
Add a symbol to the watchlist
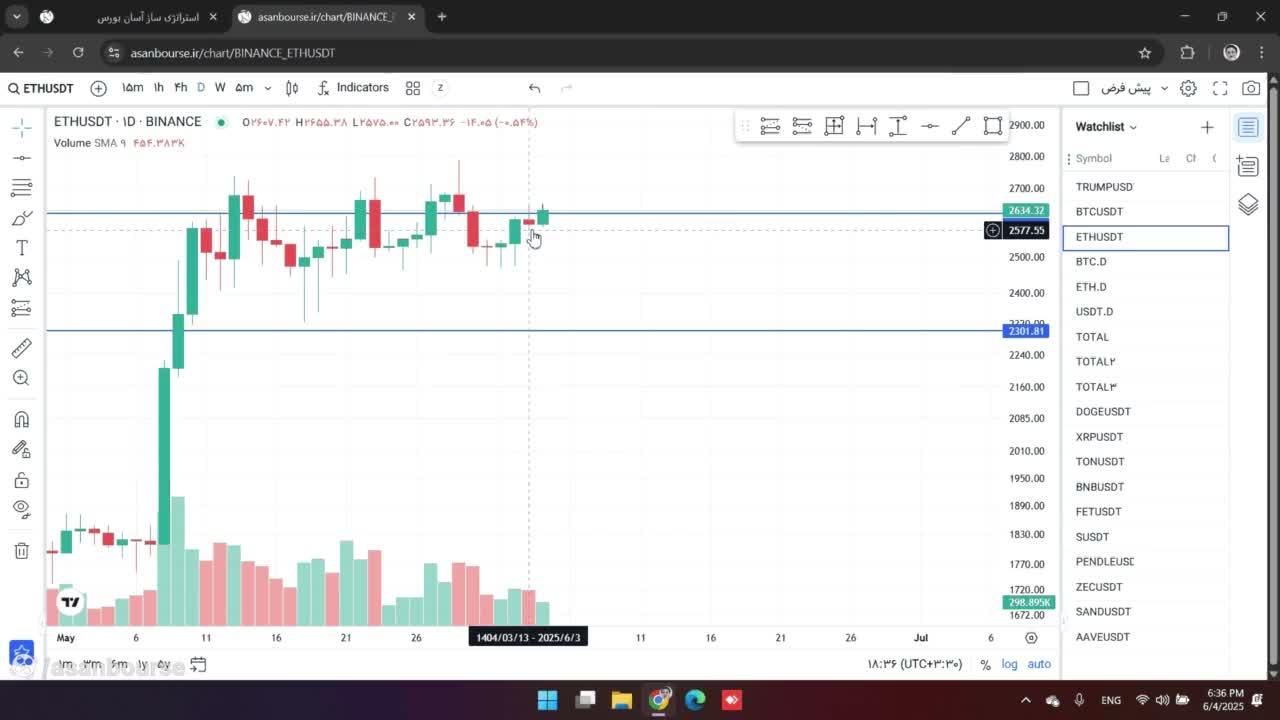pos(1207,127)
